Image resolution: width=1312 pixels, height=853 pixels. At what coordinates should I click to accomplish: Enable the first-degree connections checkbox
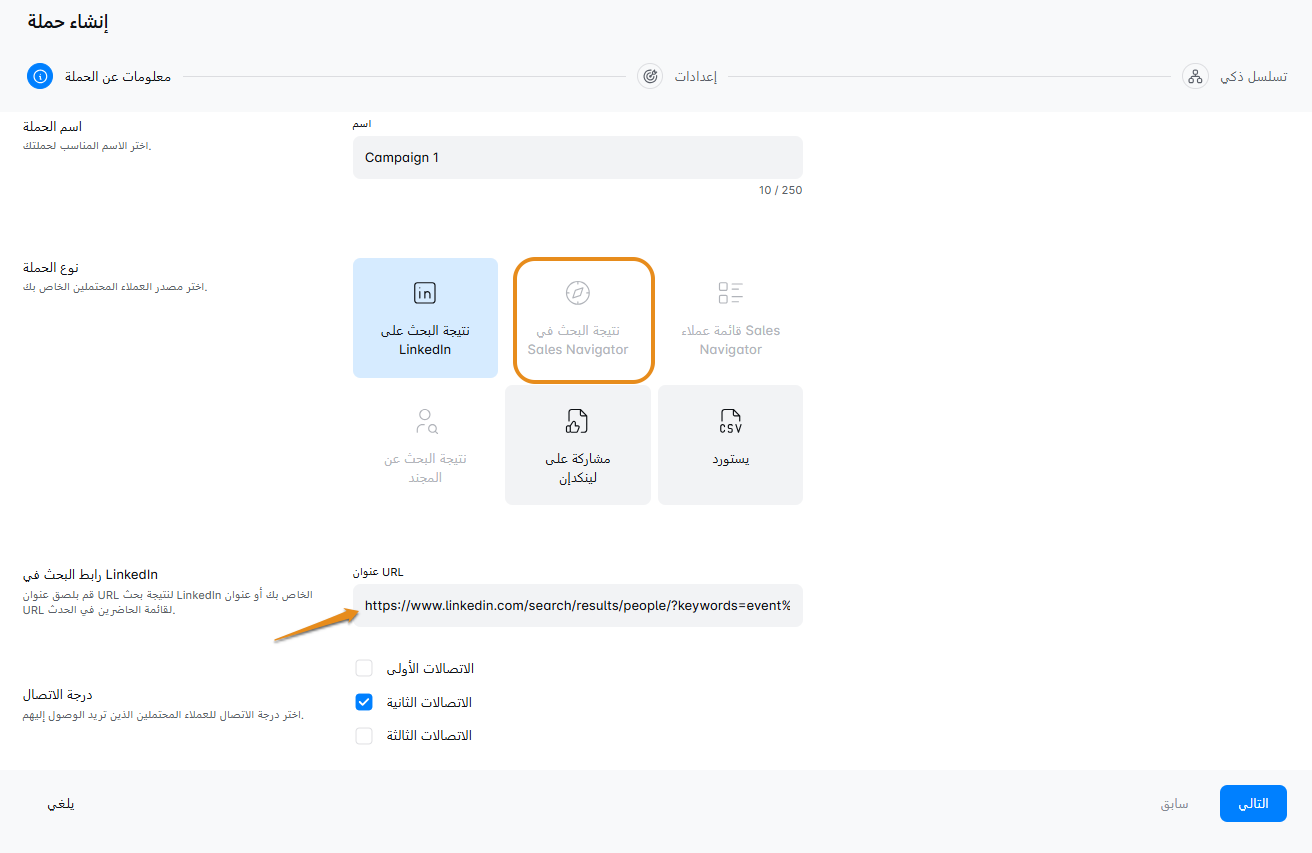tap(364, 668)
